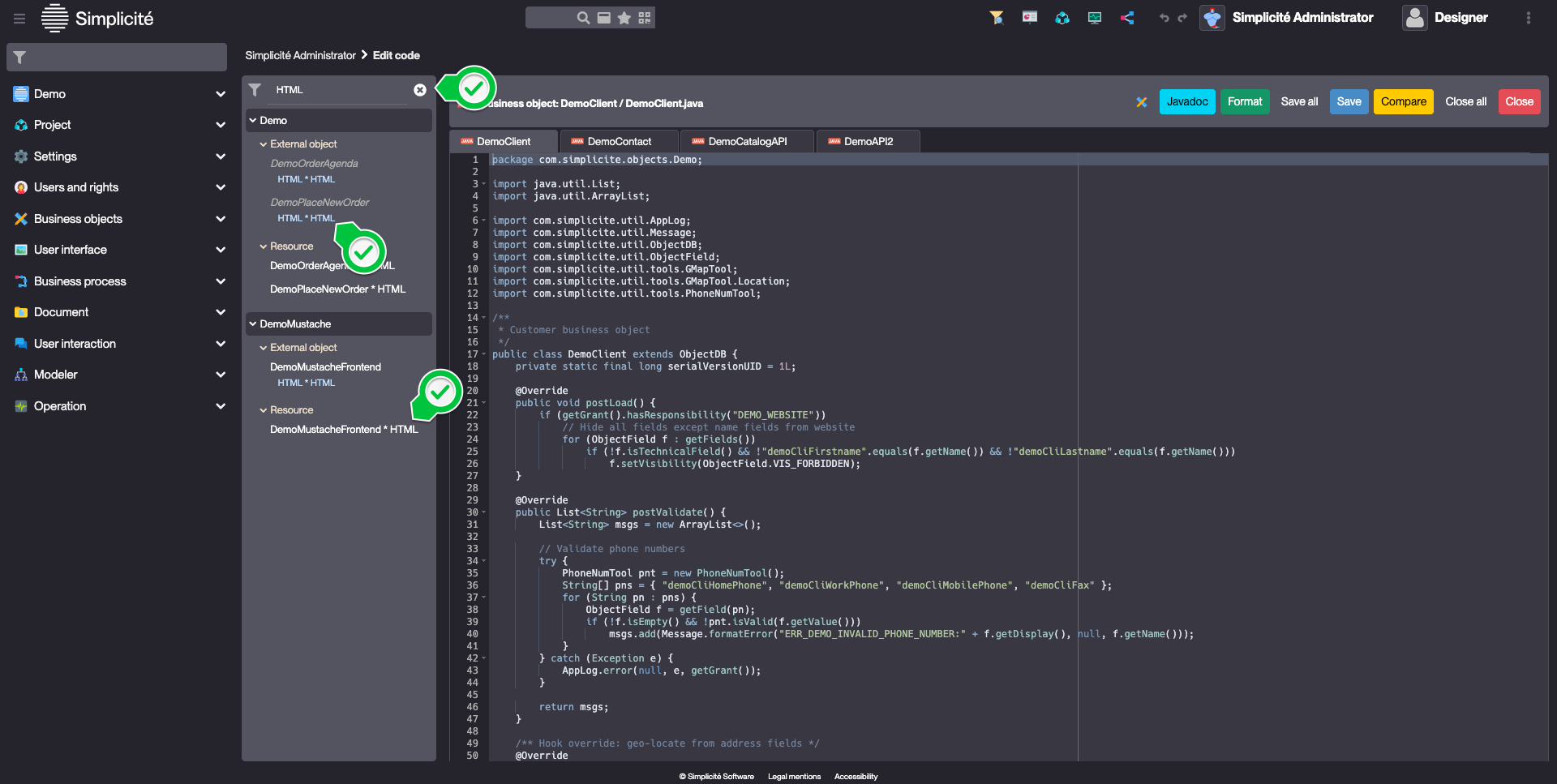The image size is (1557, 784).
Task: Collapse the Resource group under Demo
Action: point(263,246)
